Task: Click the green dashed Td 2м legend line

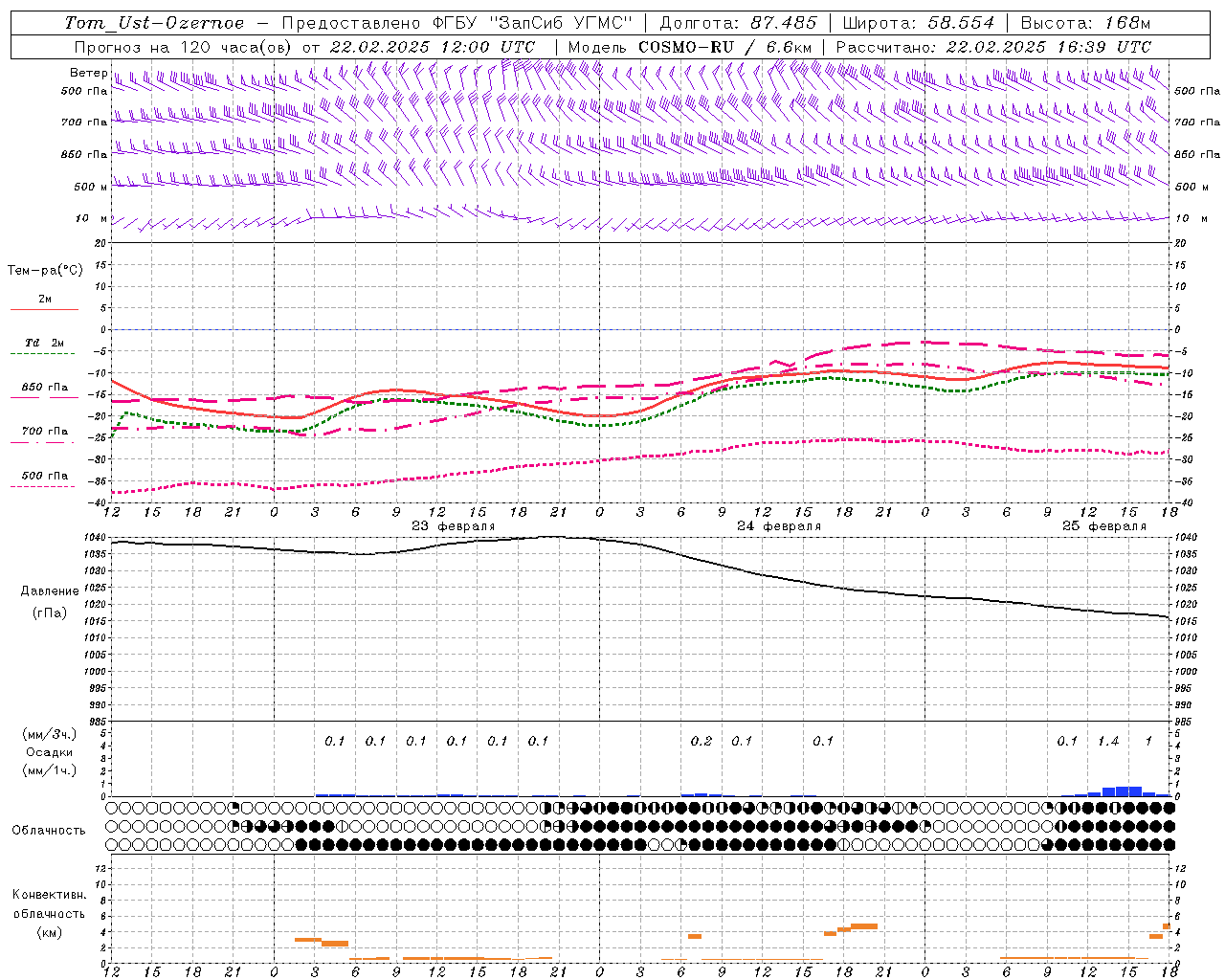Action: point(44,354)
